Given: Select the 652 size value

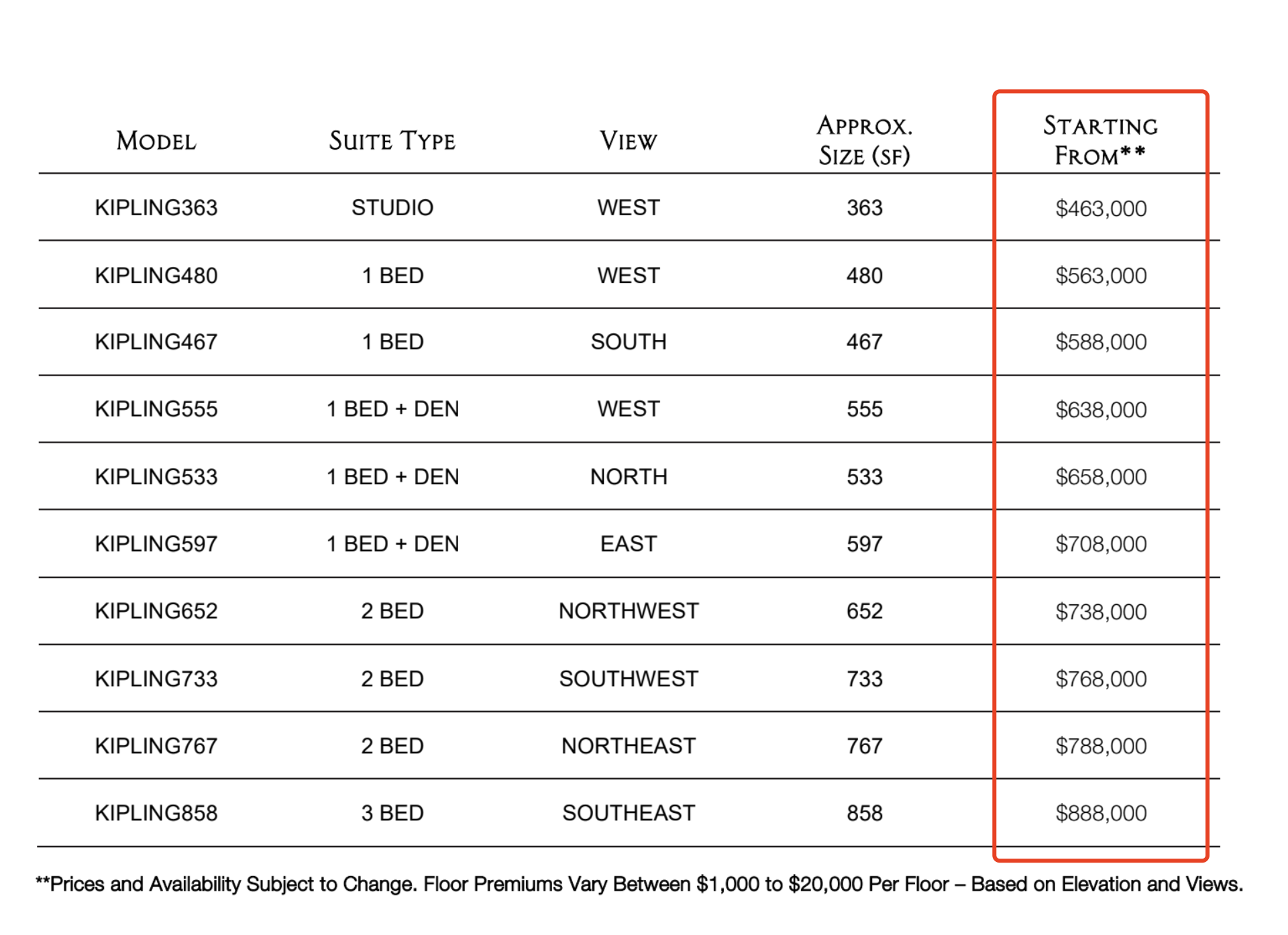Looking at the screenshot, I should click(865, 611).
